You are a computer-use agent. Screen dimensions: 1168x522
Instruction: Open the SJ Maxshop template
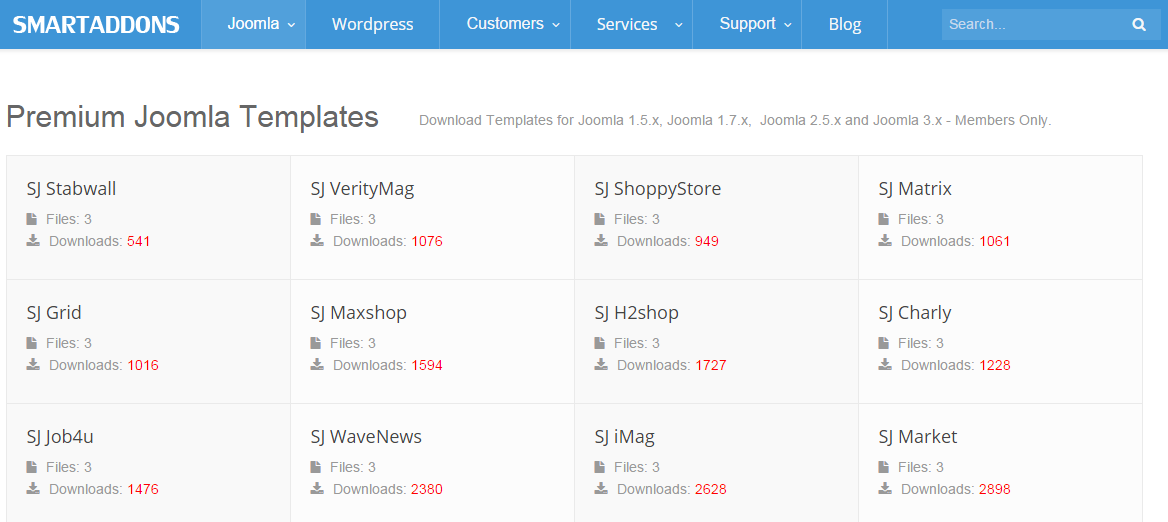pos(359,313)
